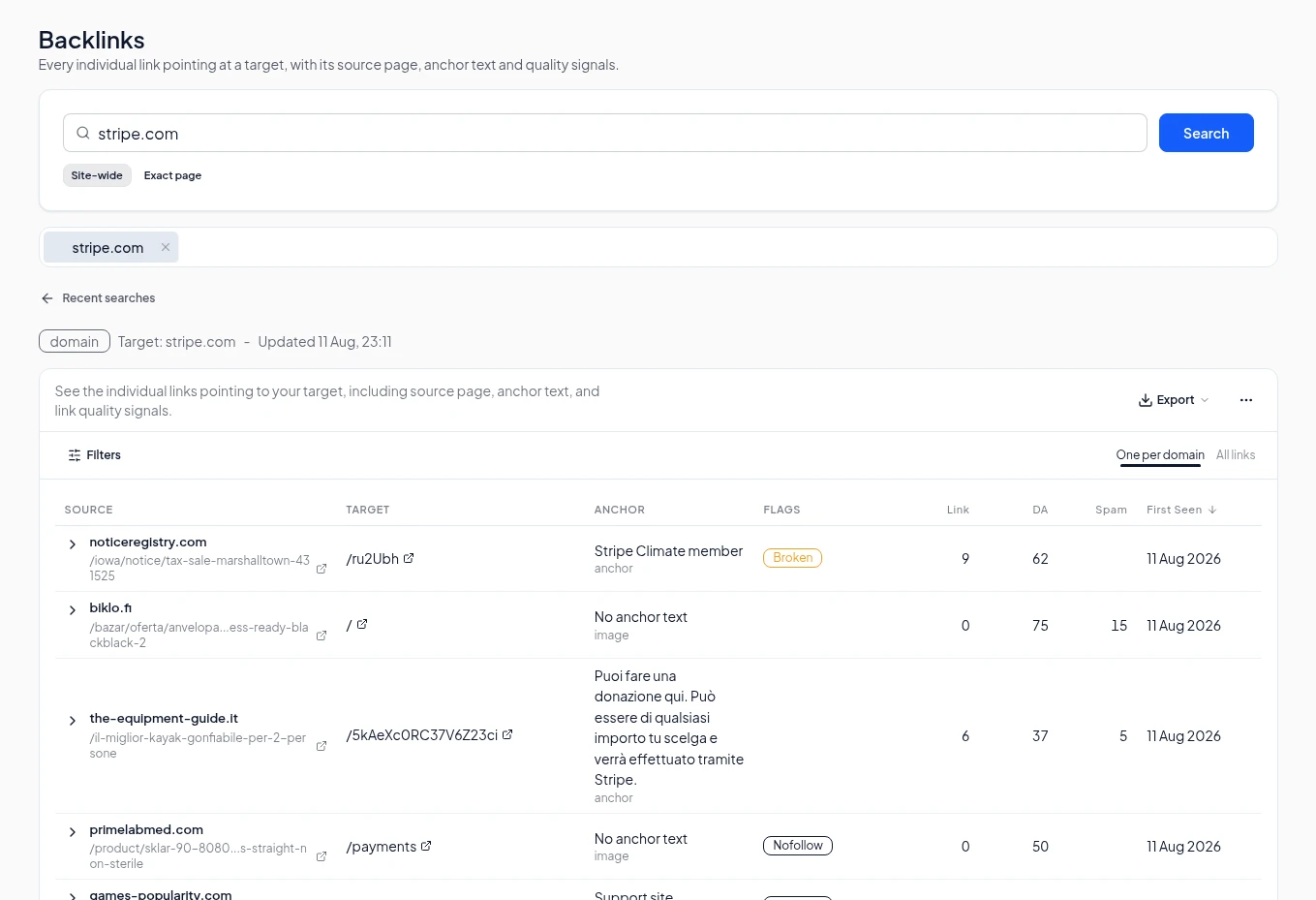Click the /payments target path
Viewport: 1316px width, 900px height.
click(x=382, y=847)
